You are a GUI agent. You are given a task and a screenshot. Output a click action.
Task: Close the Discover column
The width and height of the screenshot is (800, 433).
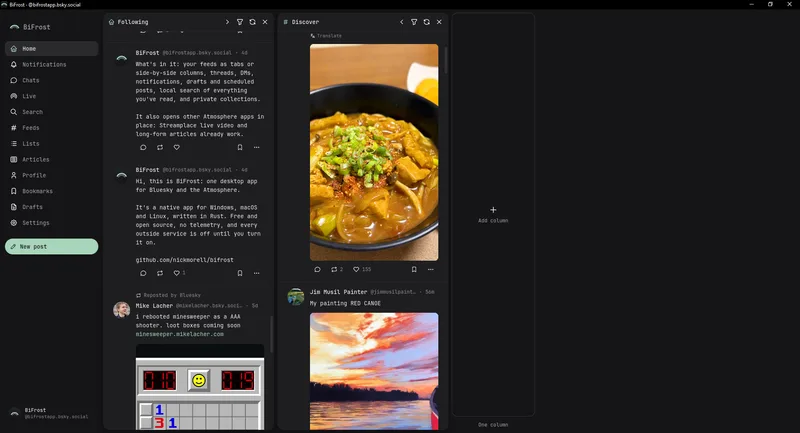(439, 22)
